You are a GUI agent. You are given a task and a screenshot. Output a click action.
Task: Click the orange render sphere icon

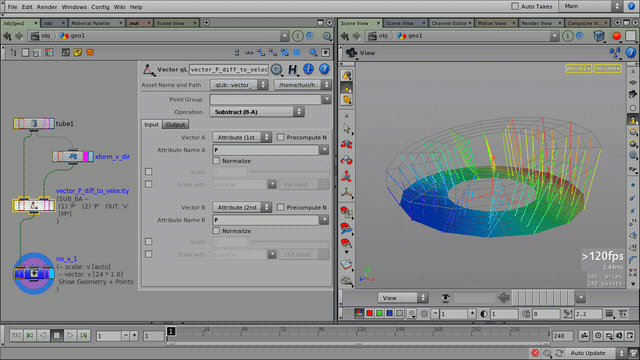[x=617, y=36]
